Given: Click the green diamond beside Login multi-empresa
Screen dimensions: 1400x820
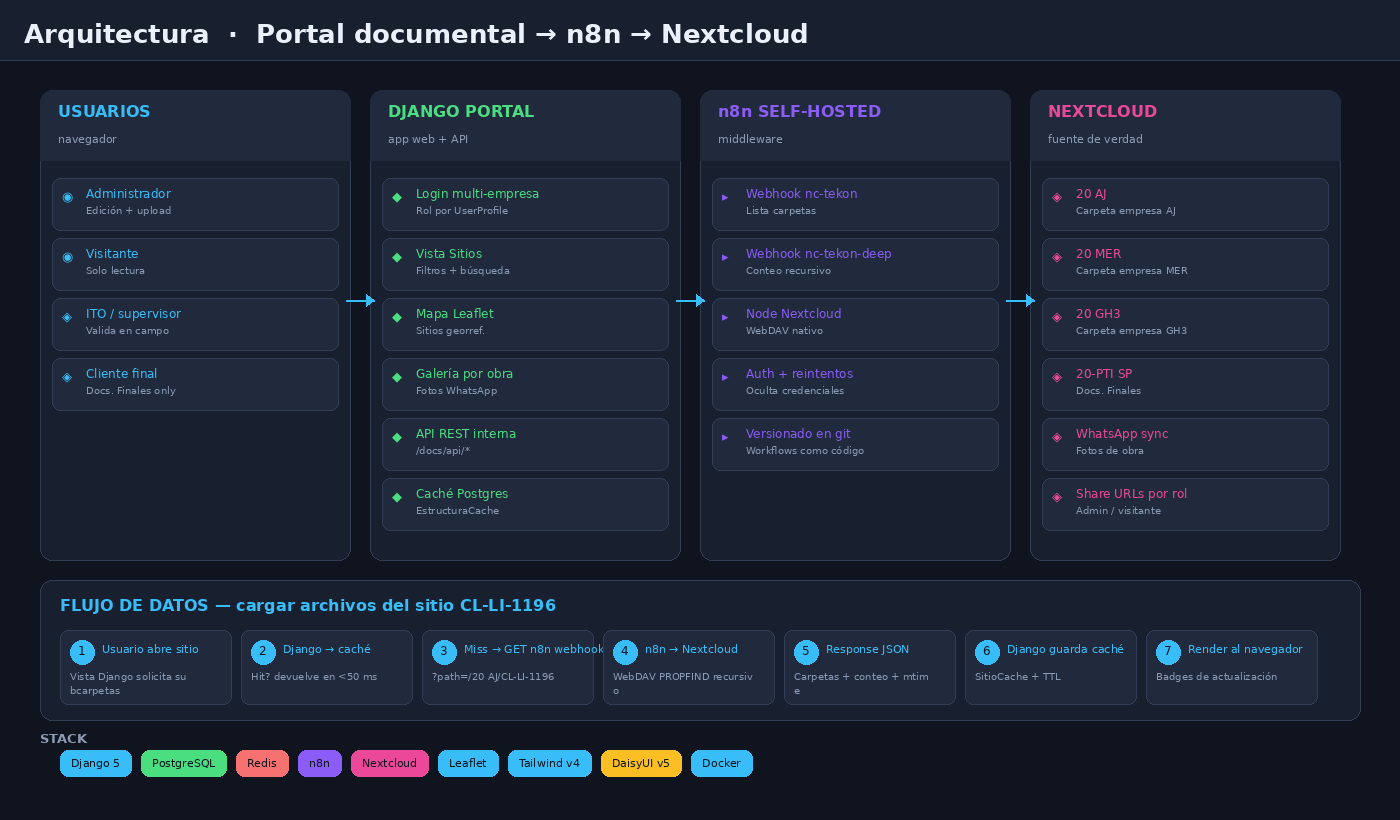Looking at the screenshot, I should click(397, 197).
